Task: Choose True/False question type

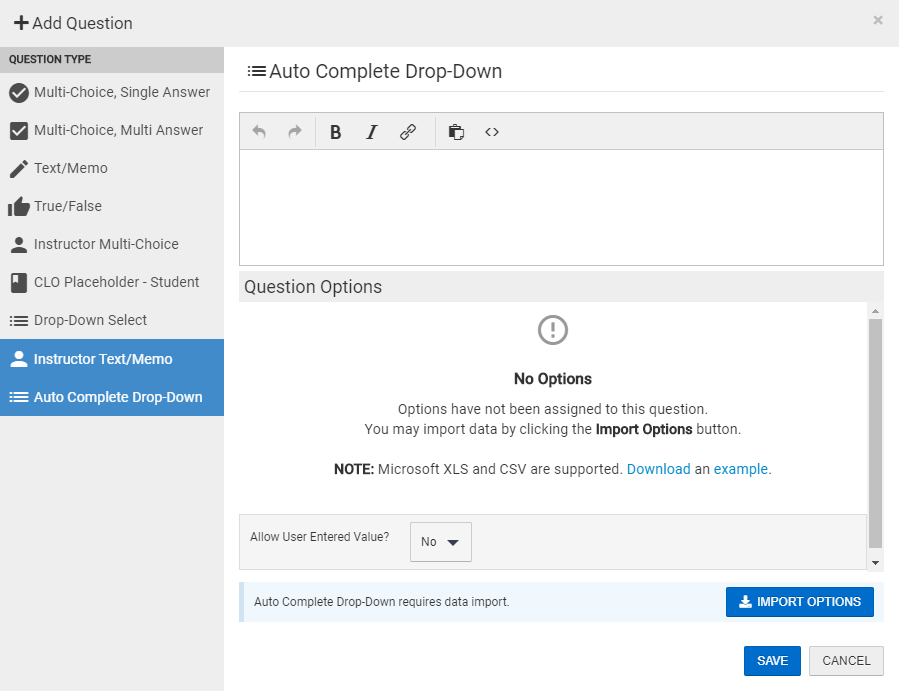Action: (x=112, y=206)
